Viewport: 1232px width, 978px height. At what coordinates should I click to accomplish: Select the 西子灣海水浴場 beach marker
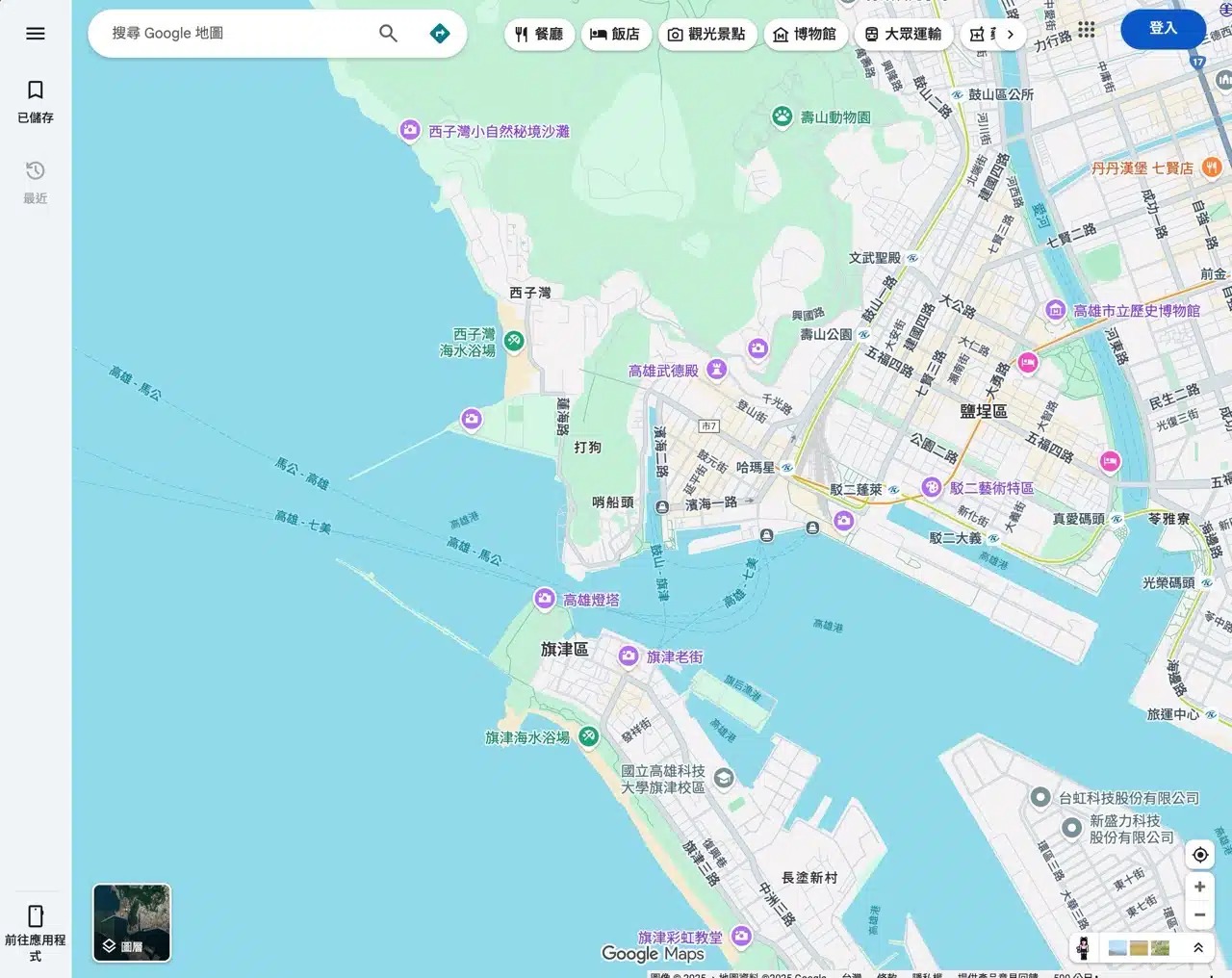point(514,340)
